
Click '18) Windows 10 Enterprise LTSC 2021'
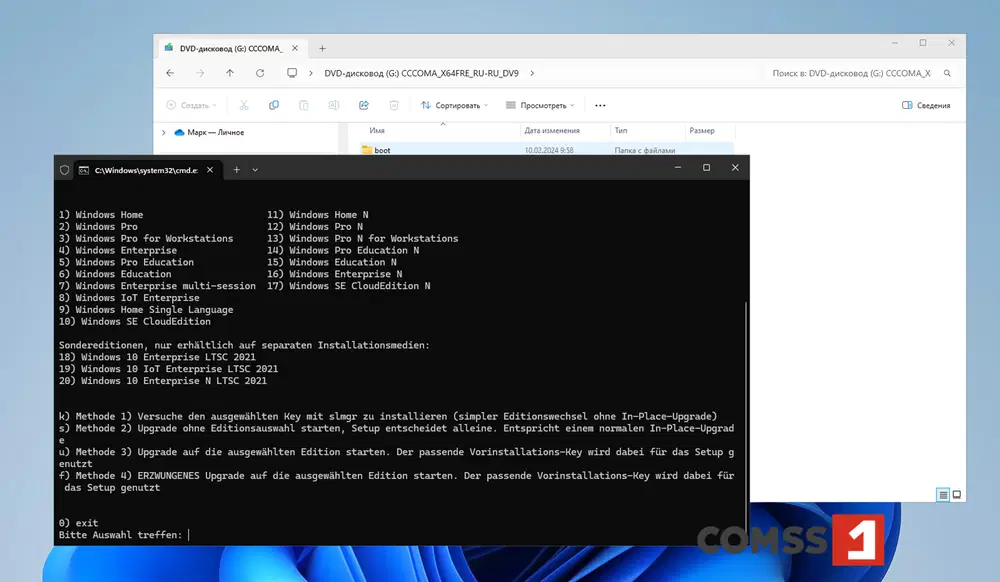tap(157, 357)
